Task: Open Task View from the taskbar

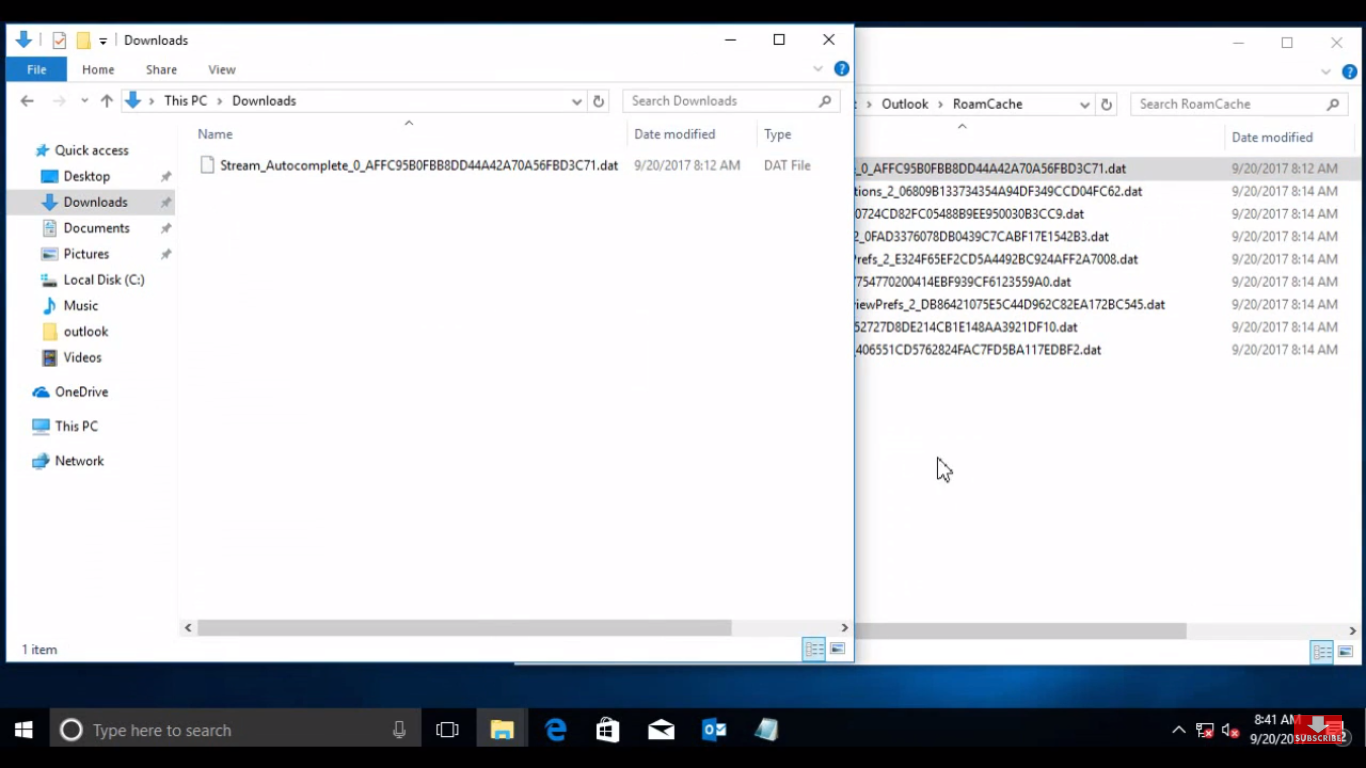Action: tap(447, 730)
